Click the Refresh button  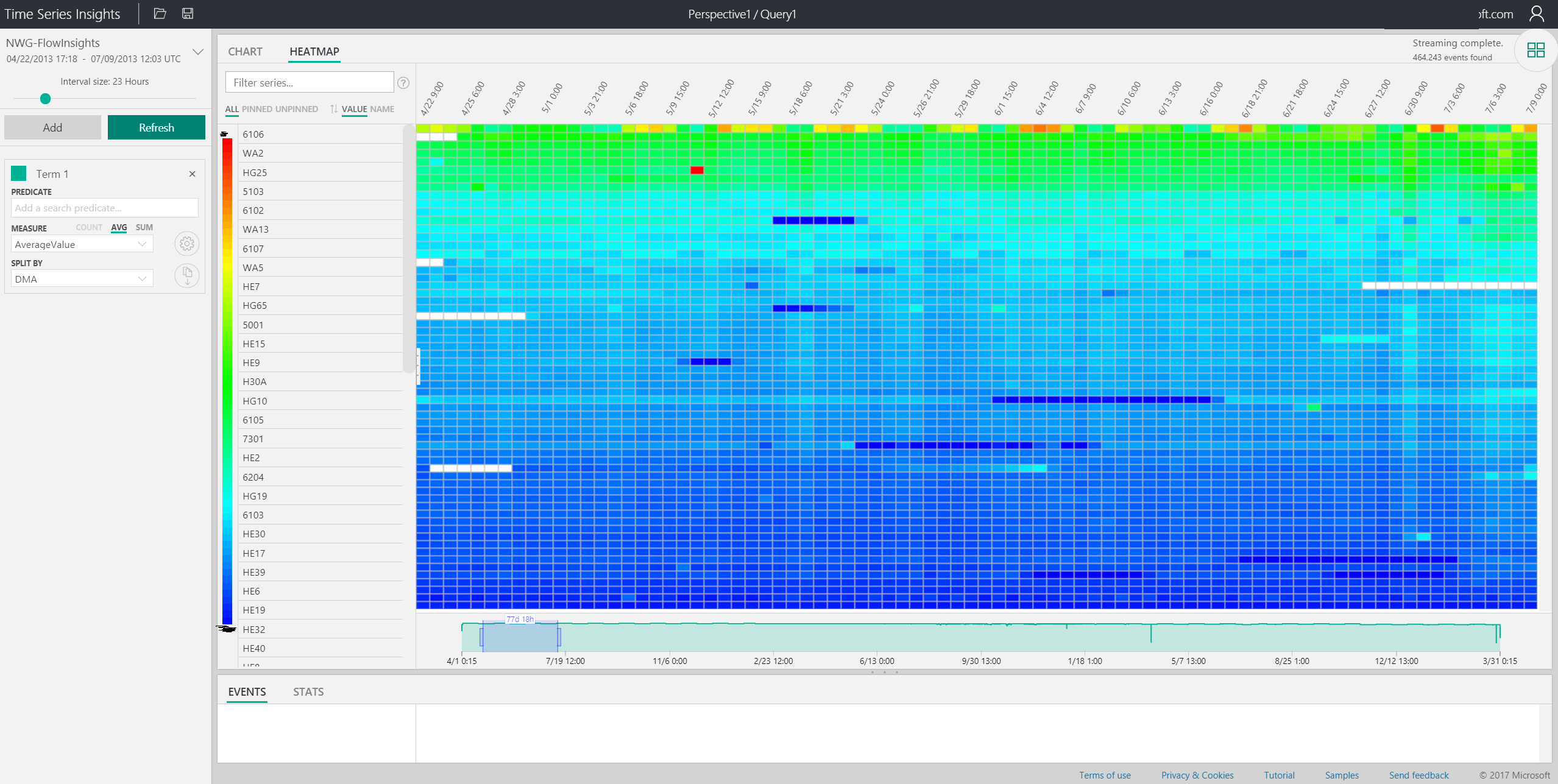[x=157, y=127]
